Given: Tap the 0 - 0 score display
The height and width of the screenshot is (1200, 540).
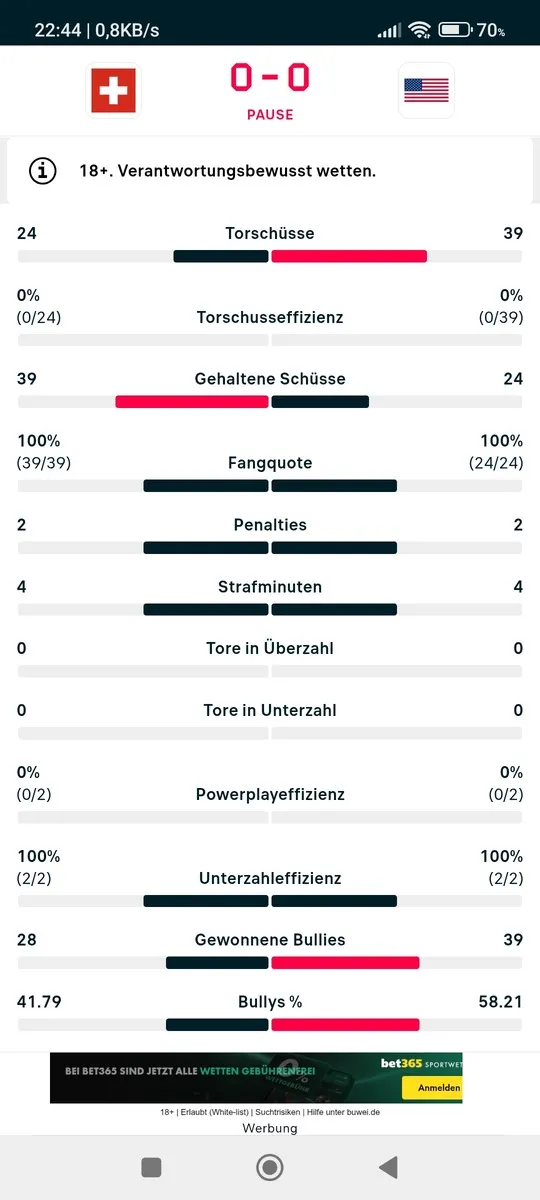Looking at the screenshot, I should click(x=270, y=78).
